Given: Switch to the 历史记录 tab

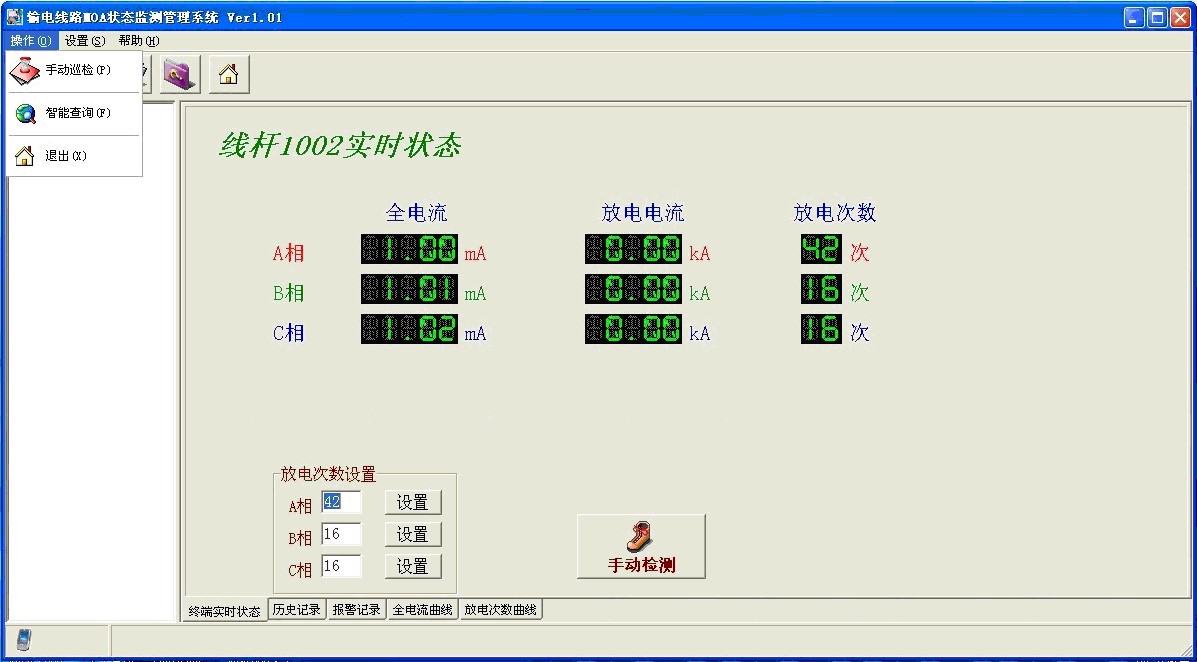Looking at the screenshot, I should 297,609.
